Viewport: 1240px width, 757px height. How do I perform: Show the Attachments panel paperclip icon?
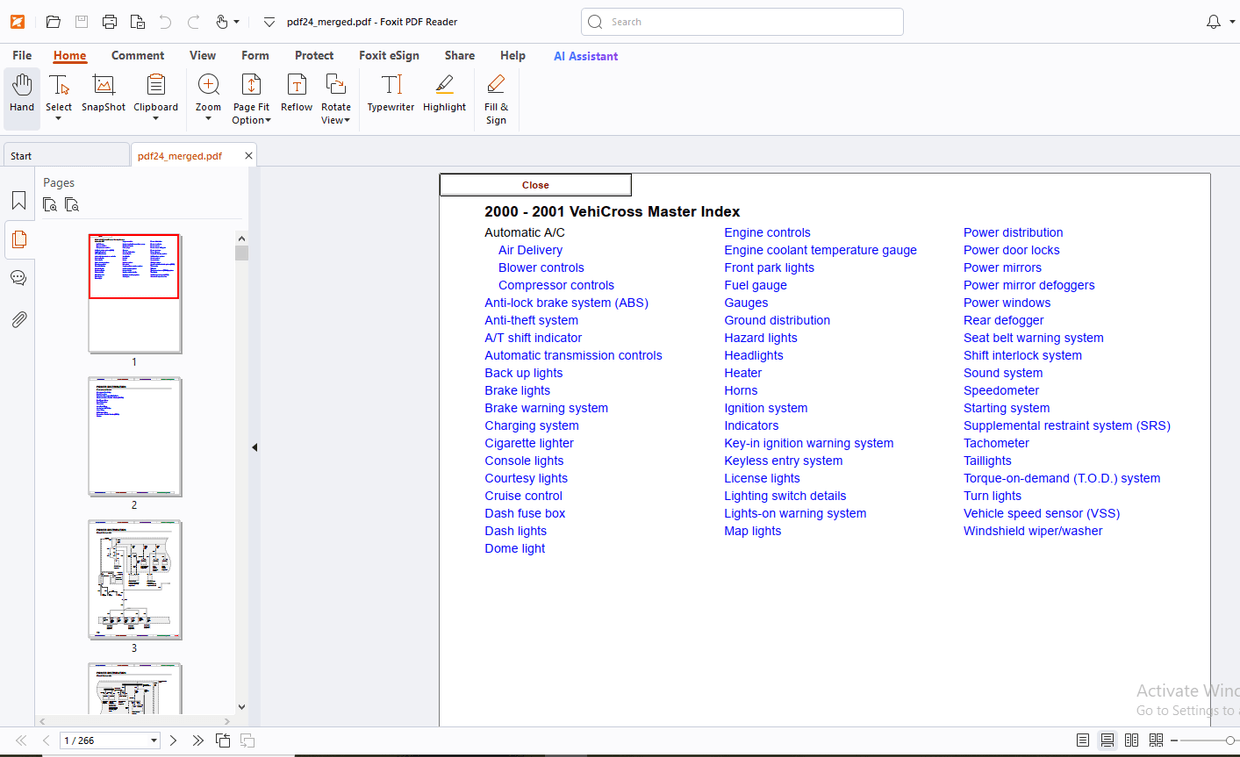point(19,320)
